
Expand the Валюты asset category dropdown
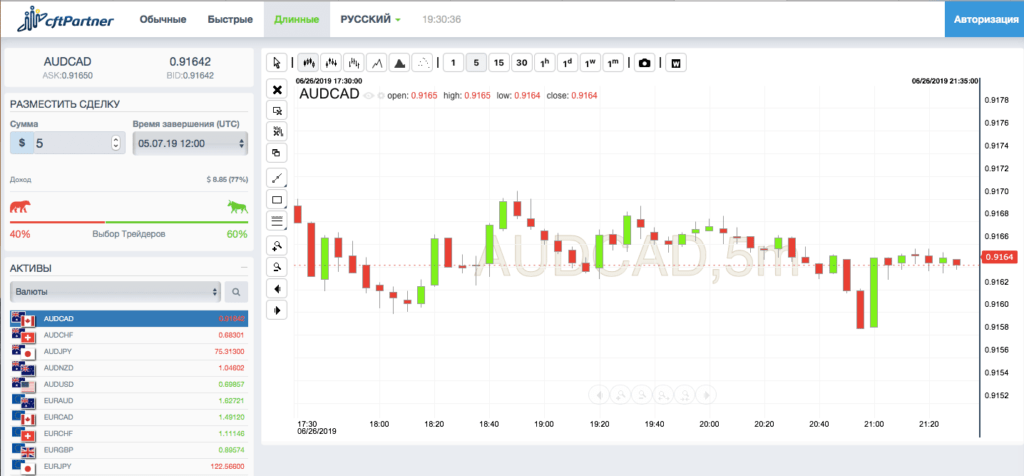pos(114,292)
